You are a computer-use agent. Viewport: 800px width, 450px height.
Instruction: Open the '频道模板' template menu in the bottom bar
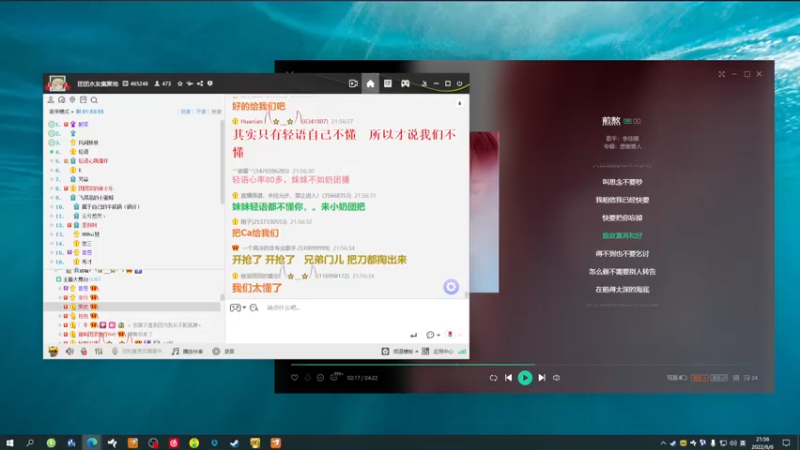[x=400, y=352]
